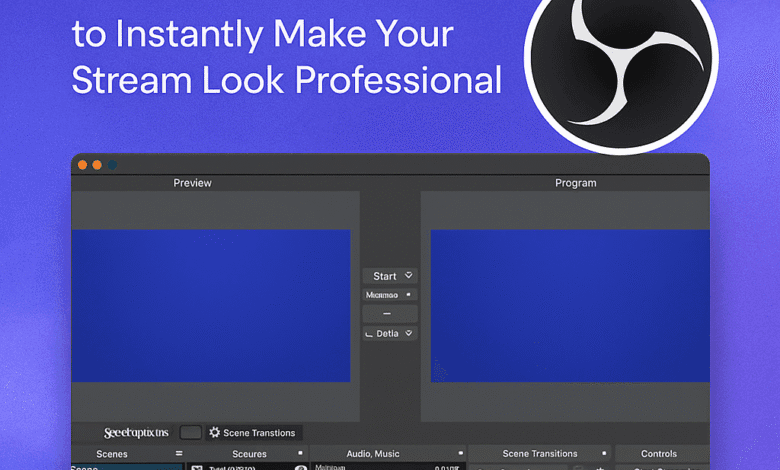Image resolution: width=780 pixels, height=470 pixels.
Task: Expand the Detla dropdown
Action: tap(390, 333)
